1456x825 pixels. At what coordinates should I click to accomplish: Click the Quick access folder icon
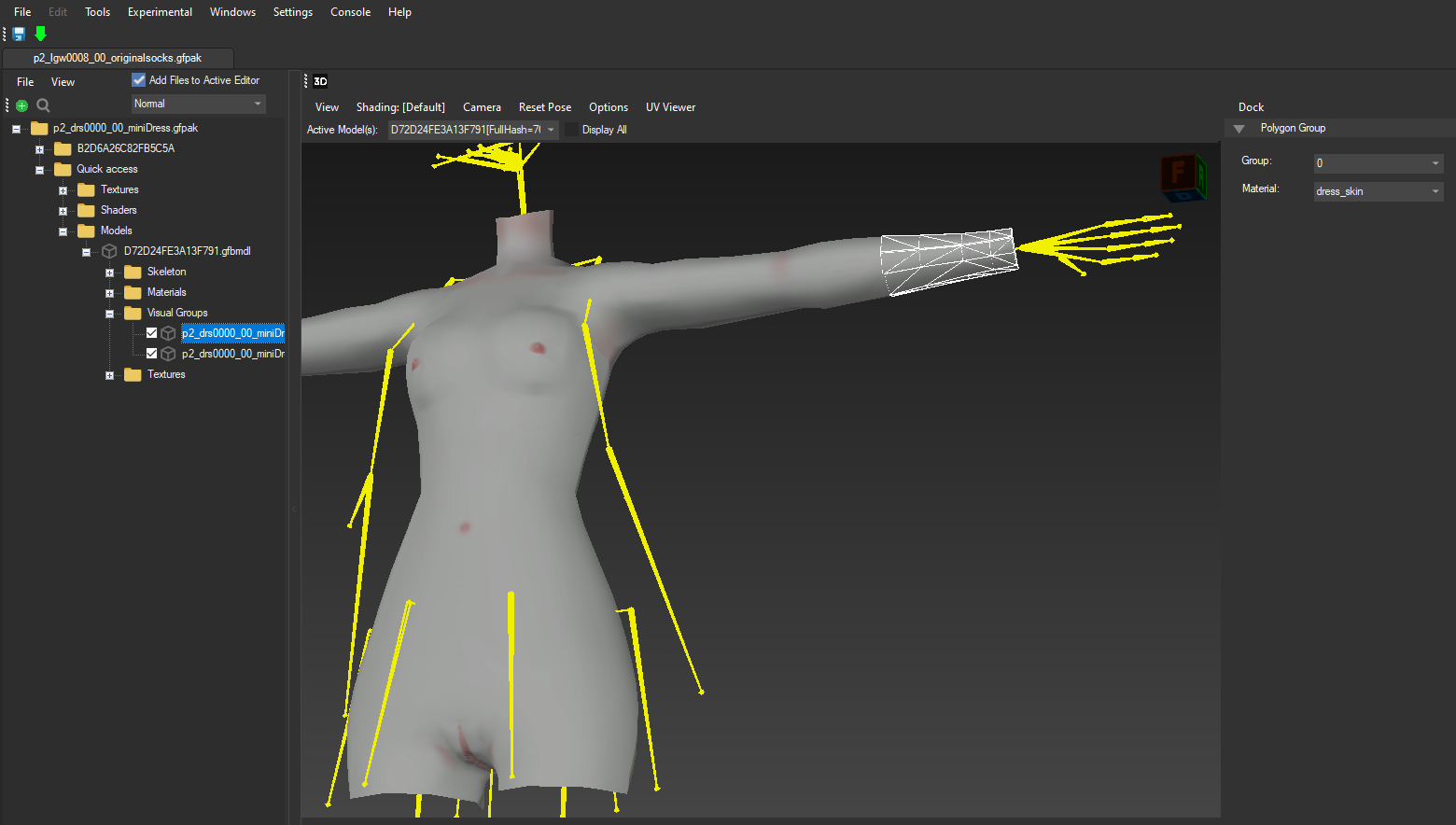coord(63,169)
